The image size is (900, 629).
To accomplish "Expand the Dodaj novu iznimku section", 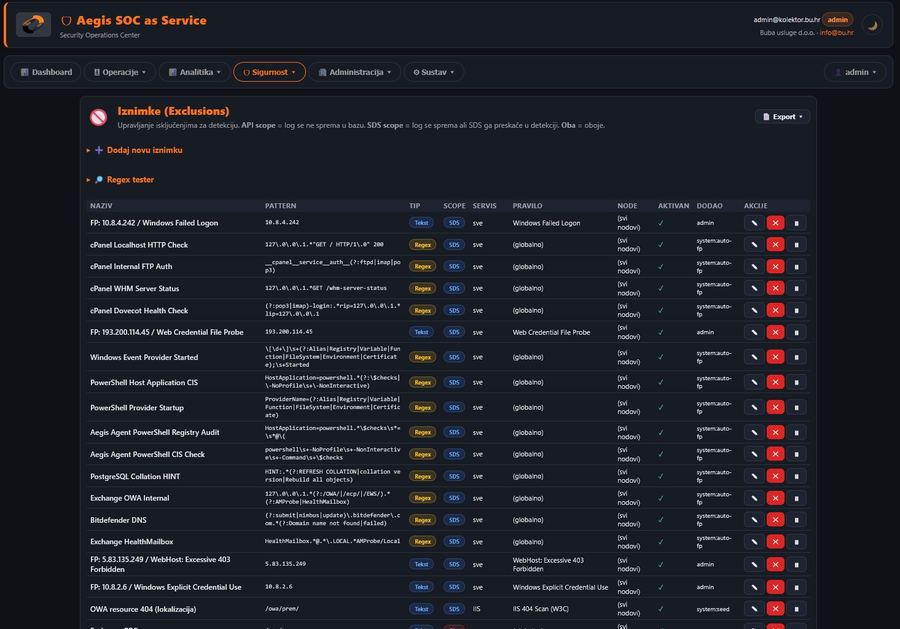I will pyautogui.click(x=137, y=150).
